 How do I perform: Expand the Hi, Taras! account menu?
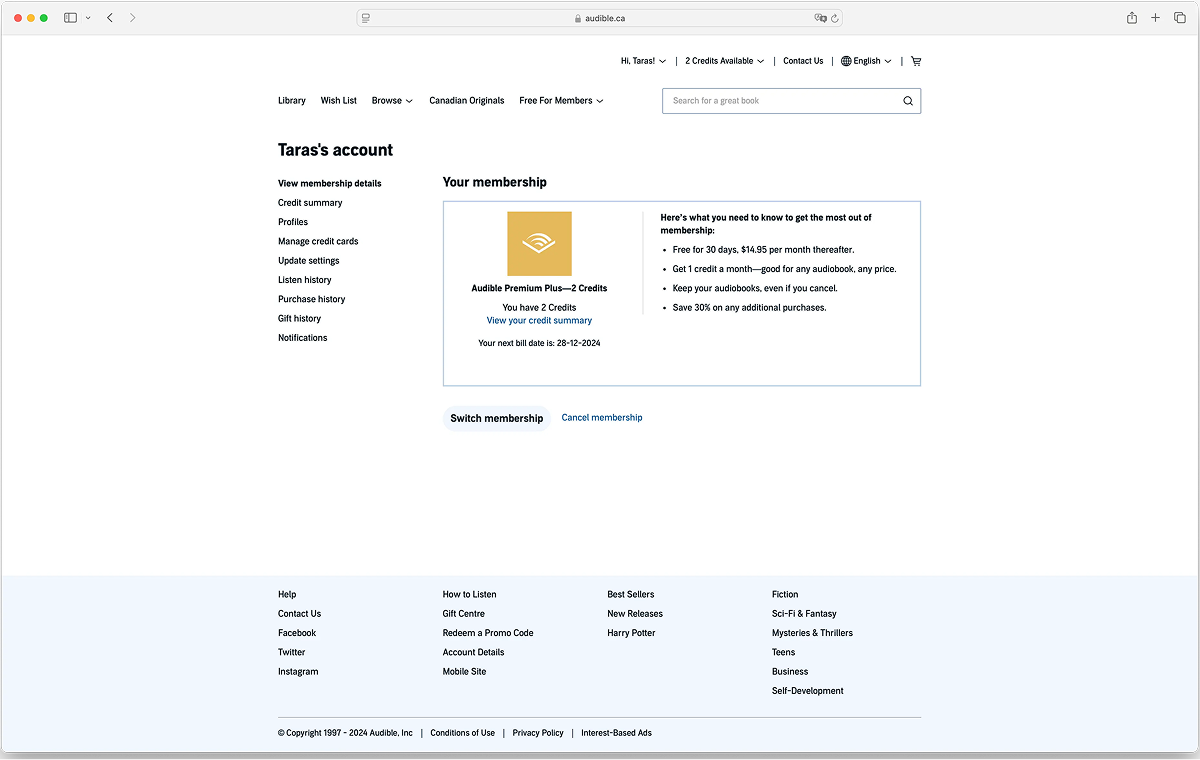pos(643,61)
